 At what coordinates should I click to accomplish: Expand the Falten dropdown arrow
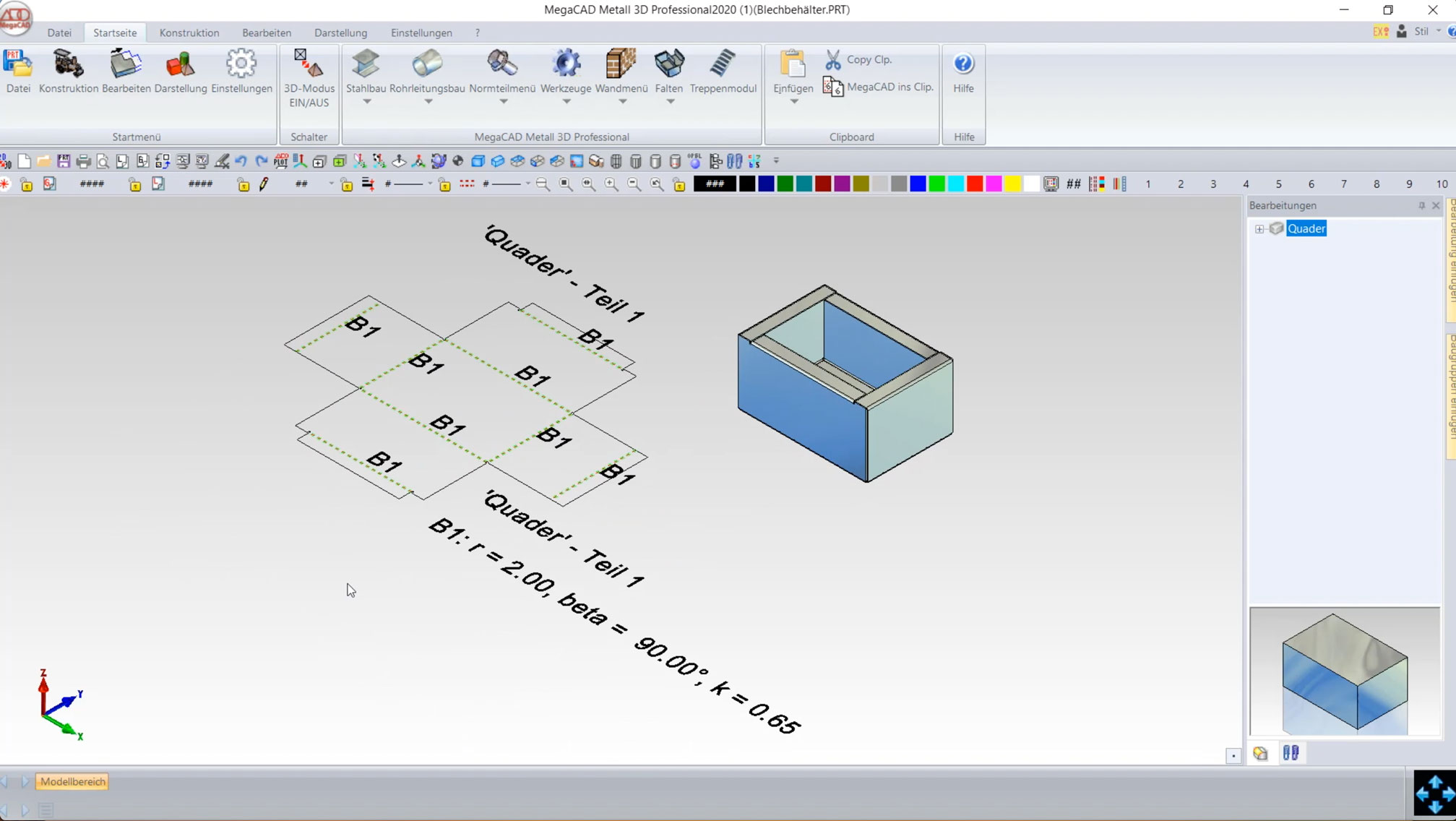pos(670,102)
